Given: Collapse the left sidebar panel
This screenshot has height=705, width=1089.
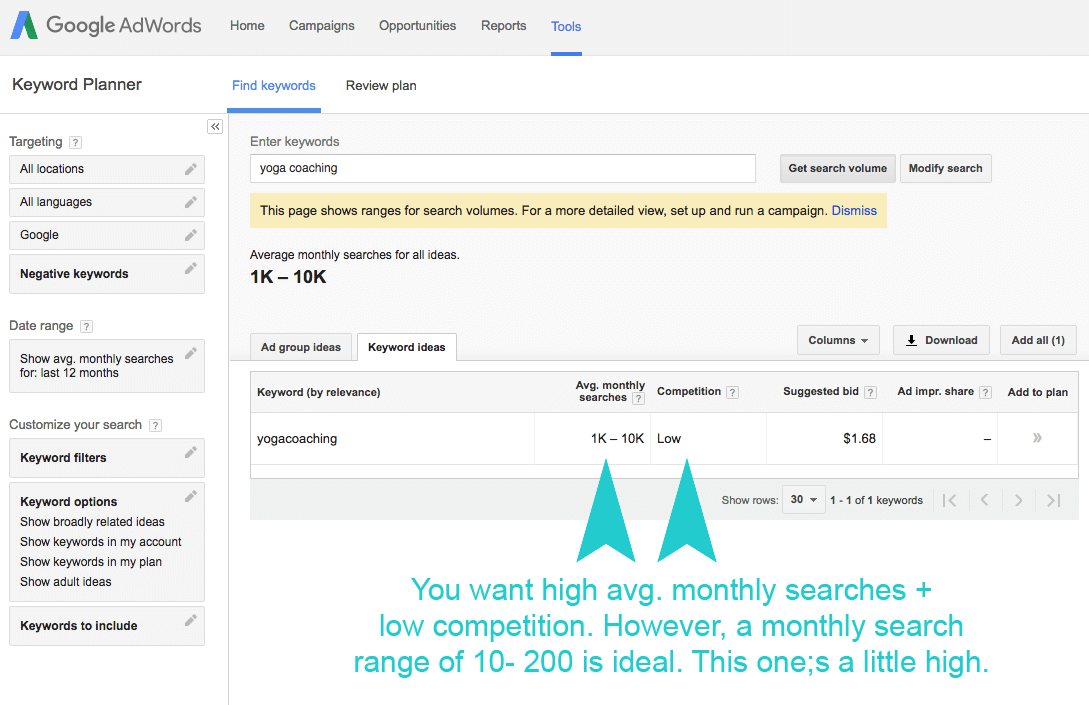Looking at the screenshot, I should pyautogui.click(x=215, y=126).
